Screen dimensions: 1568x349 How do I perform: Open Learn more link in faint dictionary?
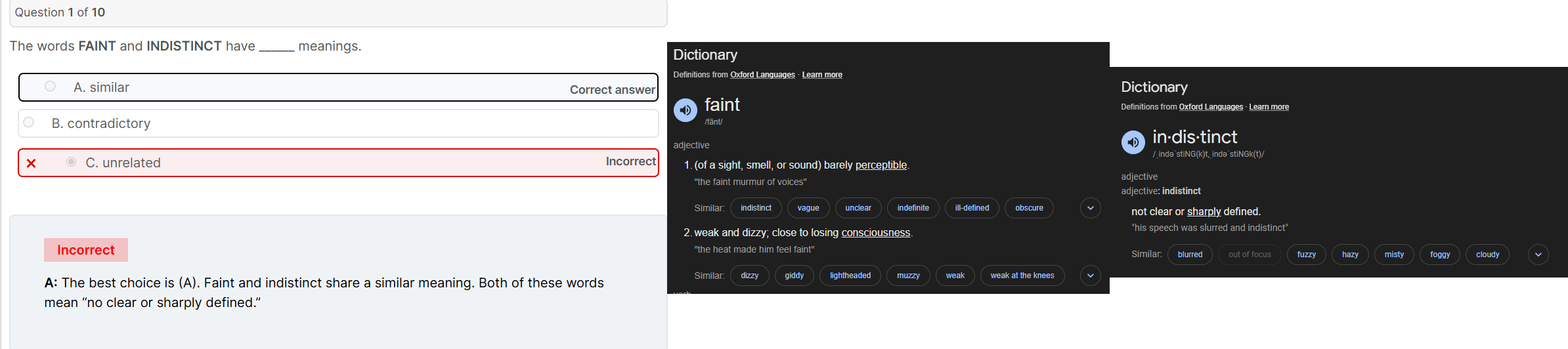(822, 75)
